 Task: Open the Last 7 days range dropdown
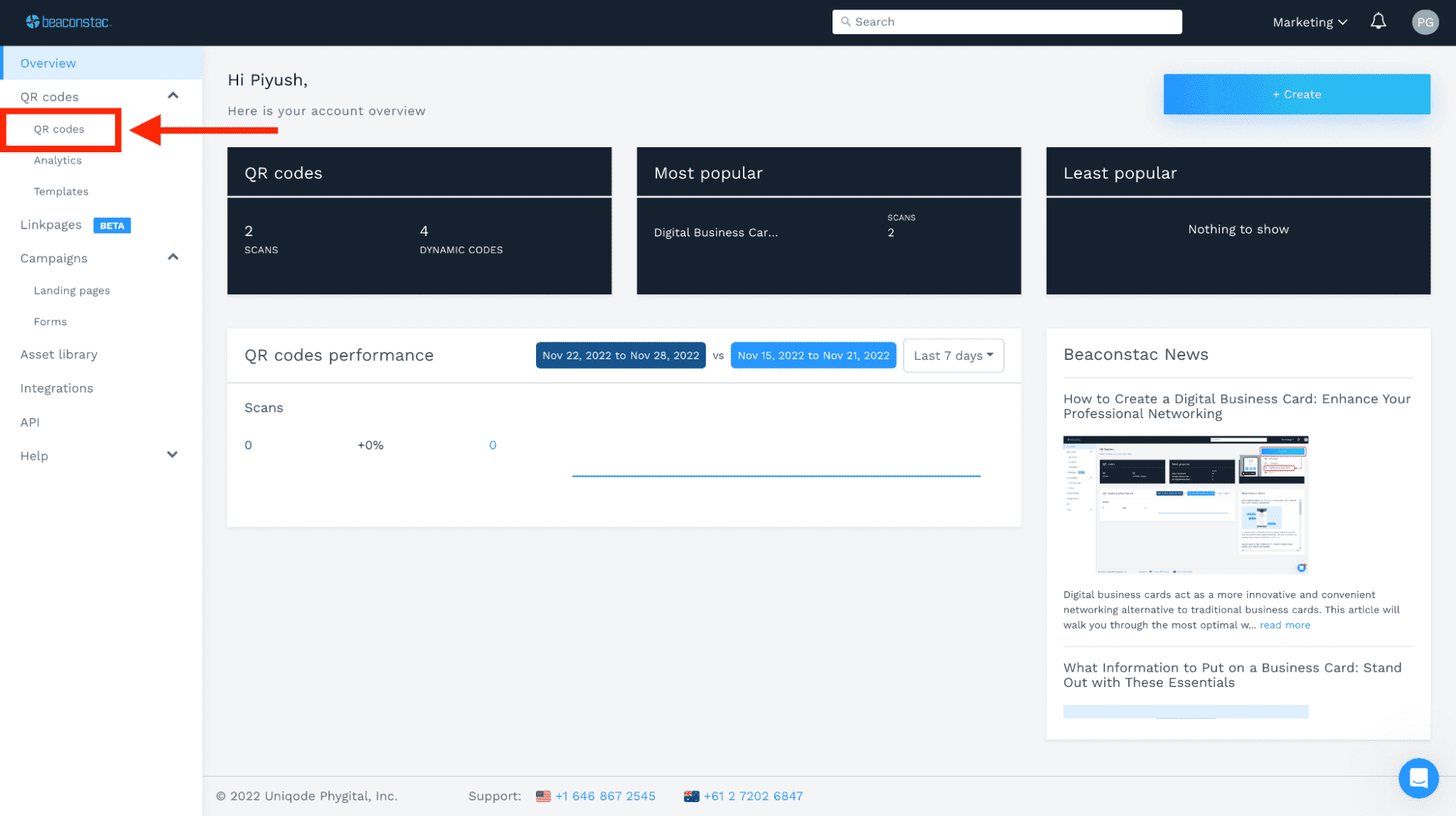(953, 356)
